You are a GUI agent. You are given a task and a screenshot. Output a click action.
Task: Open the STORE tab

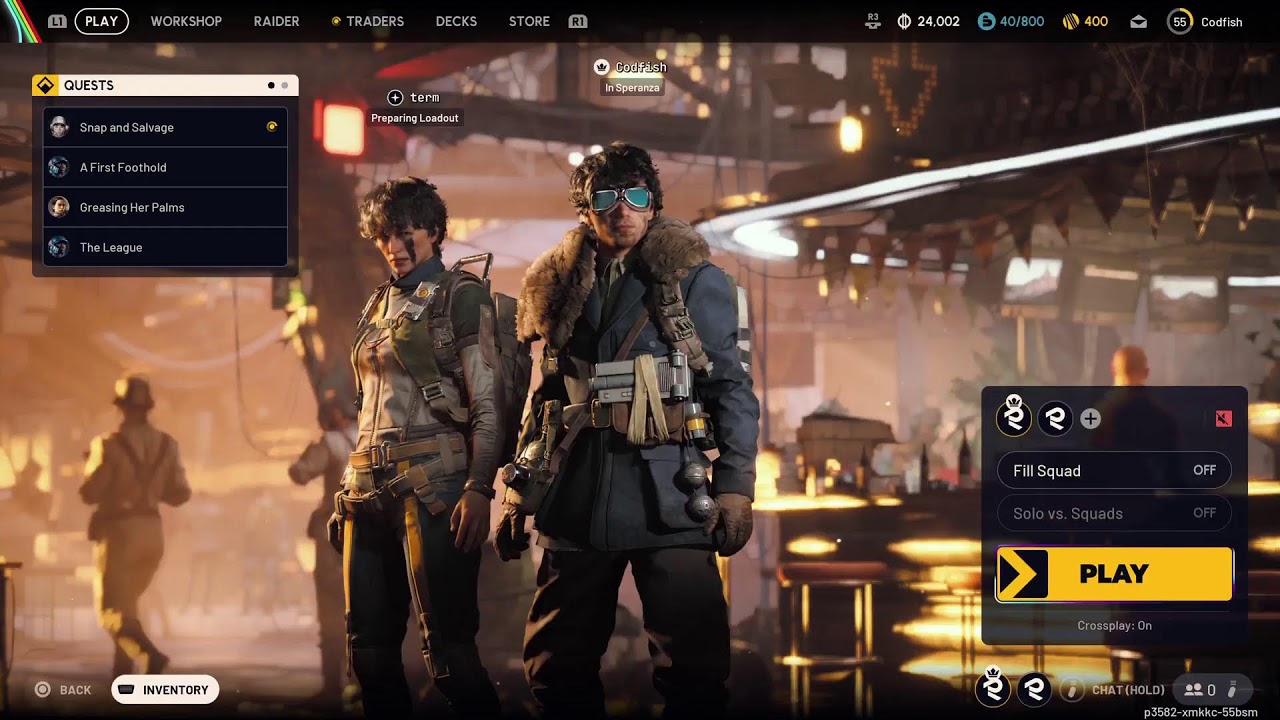529,21
